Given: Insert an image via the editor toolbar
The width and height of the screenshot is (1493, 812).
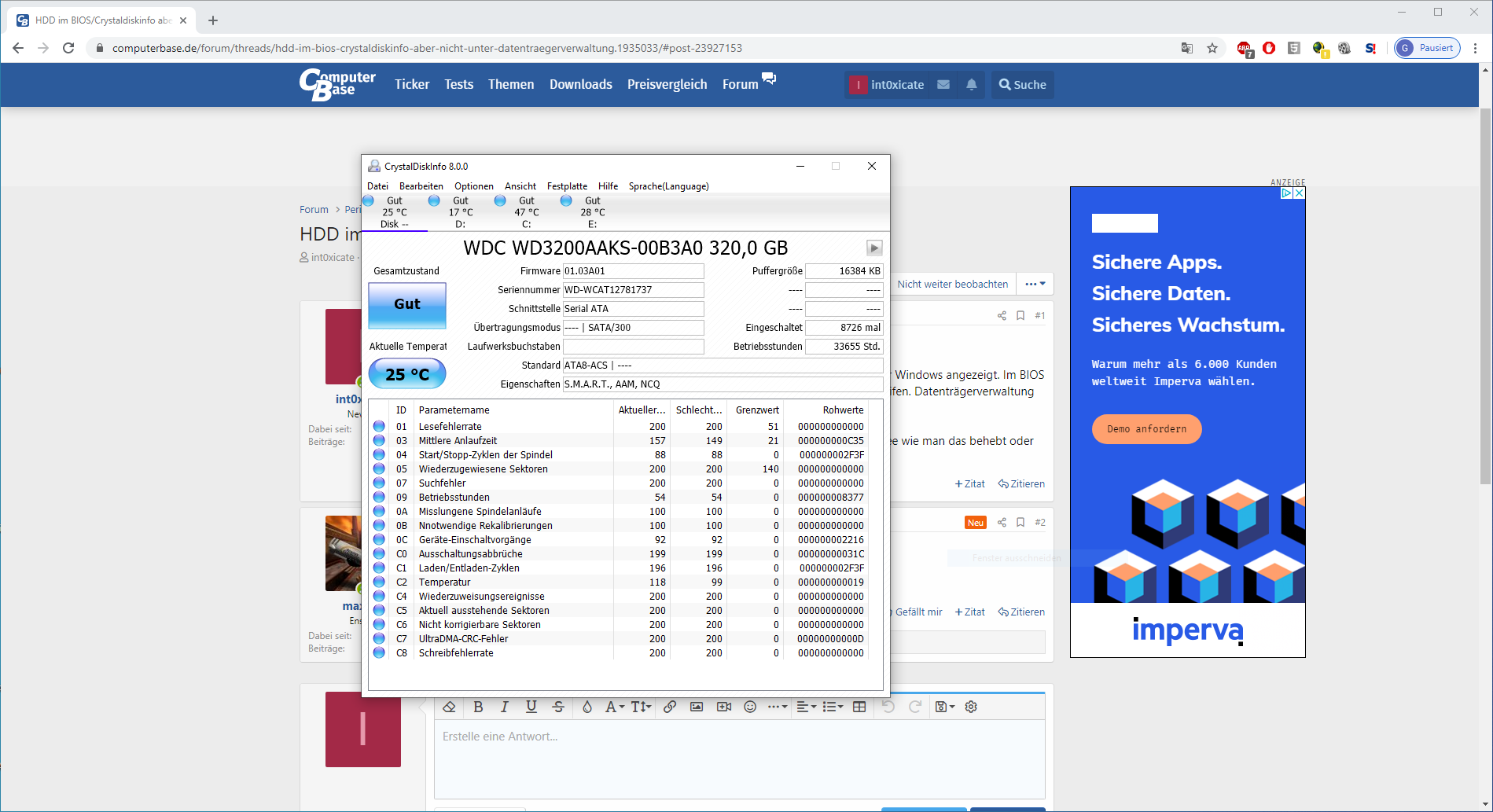Looking at the screenshot, I should pos(697,707).
